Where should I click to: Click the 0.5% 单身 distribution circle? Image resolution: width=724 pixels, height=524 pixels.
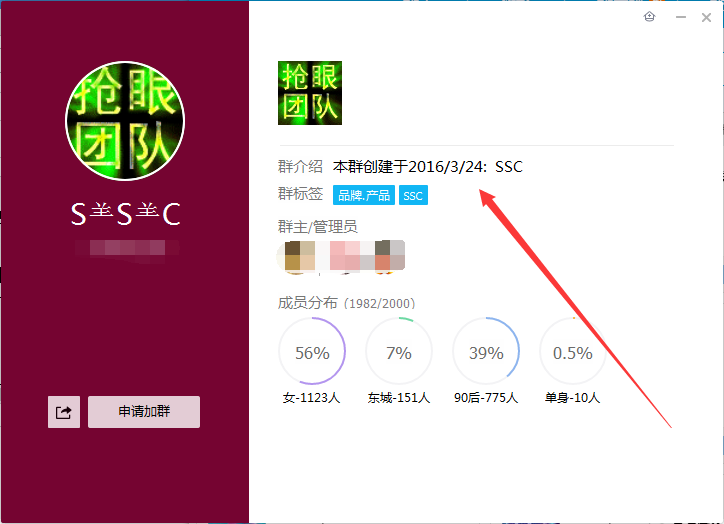(573, 351)
